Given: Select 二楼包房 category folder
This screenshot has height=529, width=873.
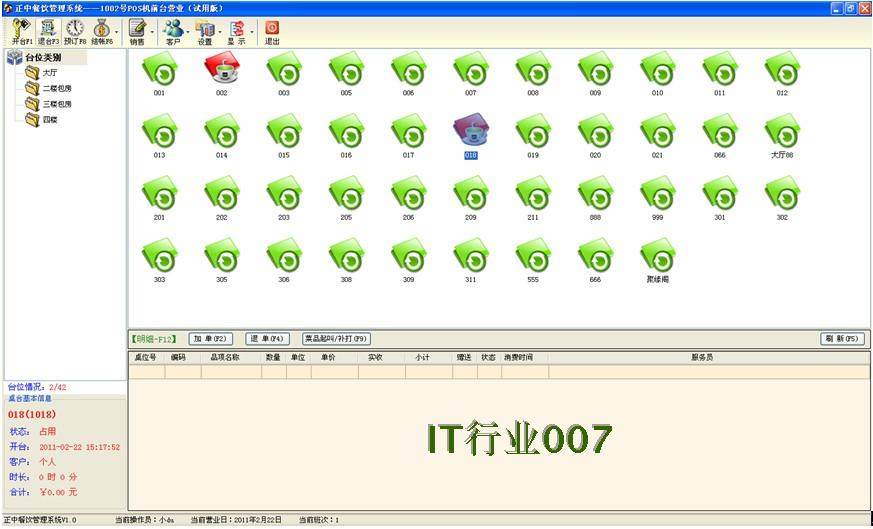Looking at the screenshot, I should [55, 88].
